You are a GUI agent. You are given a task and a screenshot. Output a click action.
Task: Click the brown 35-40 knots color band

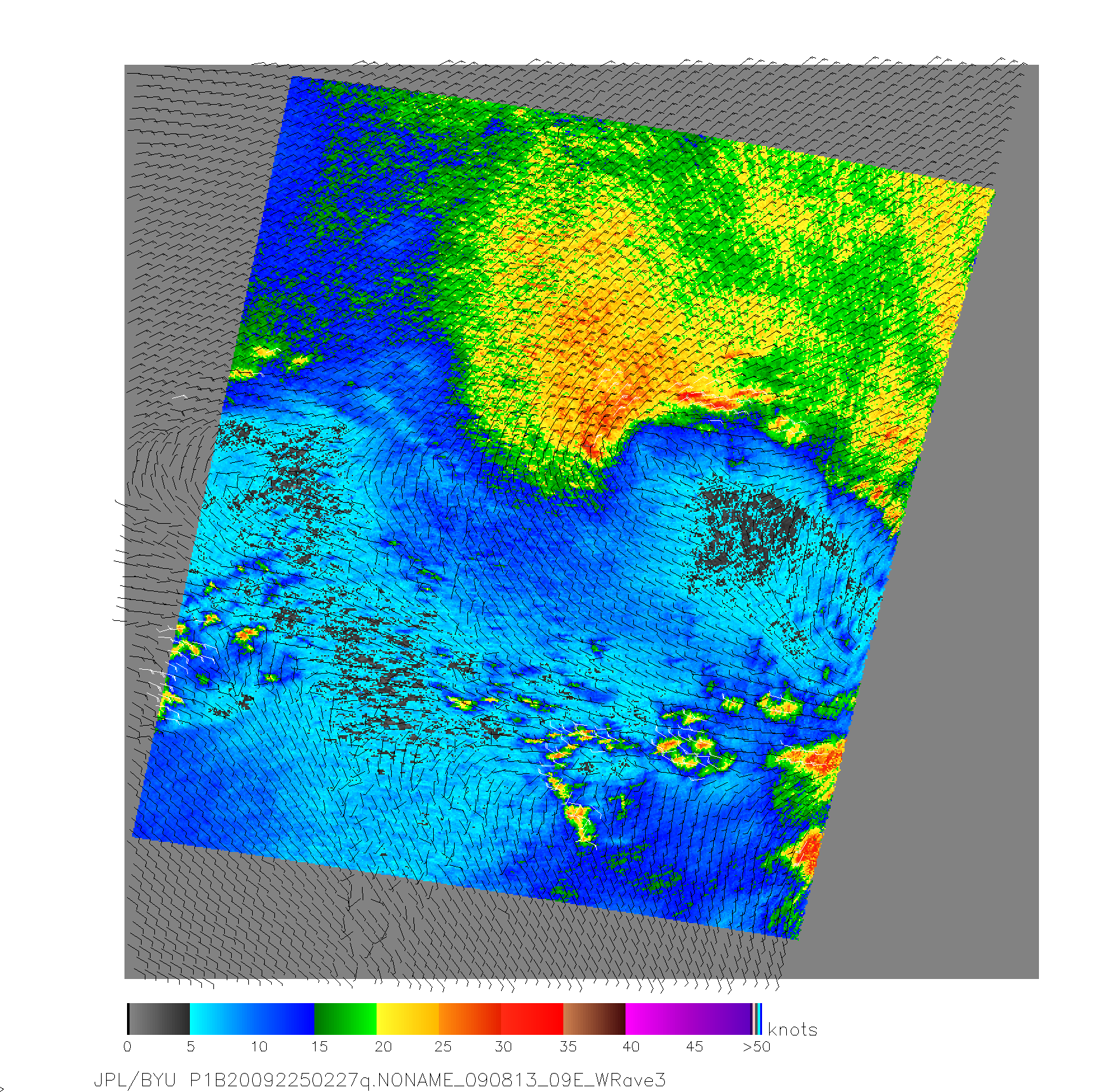pos(594,1019)
